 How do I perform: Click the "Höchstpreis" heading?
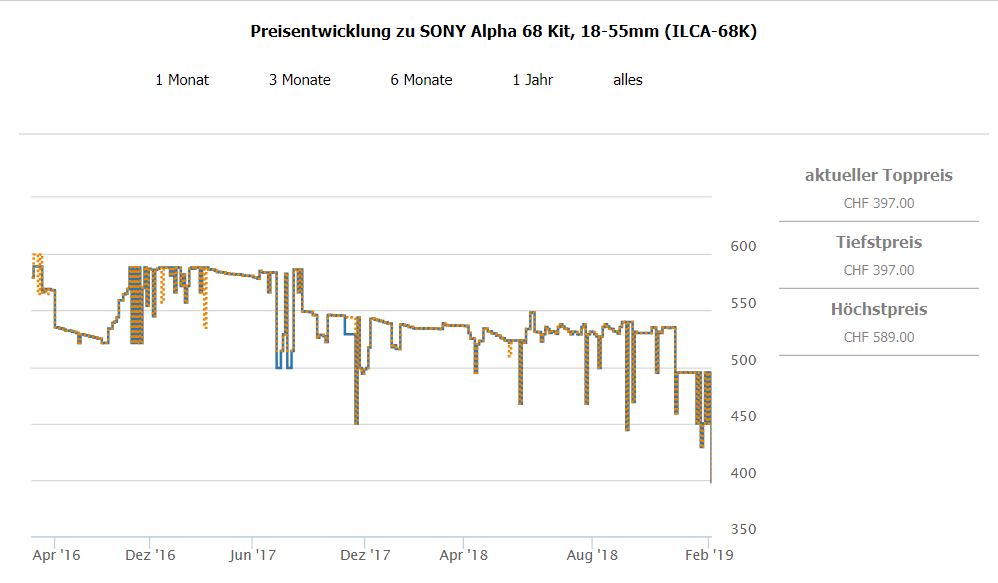coord(879,310)
